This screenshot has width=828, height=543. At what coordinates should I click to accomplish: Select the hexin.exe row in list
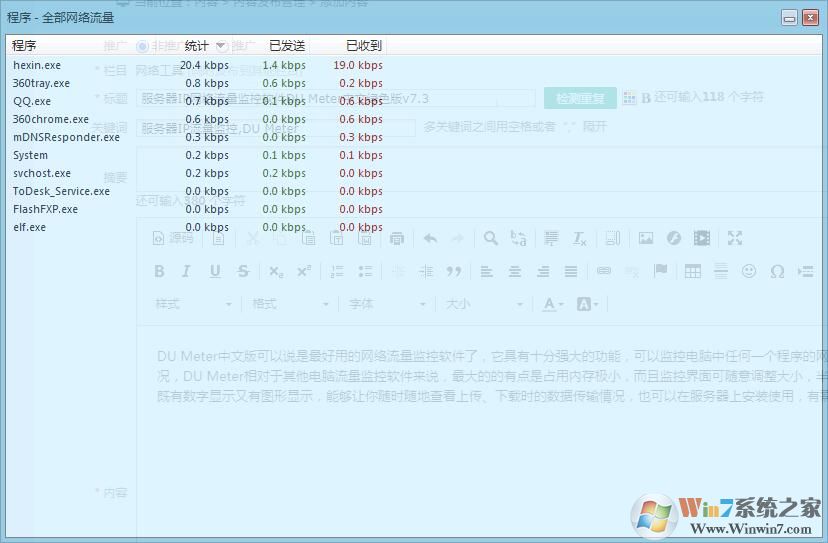click(37, 65)
